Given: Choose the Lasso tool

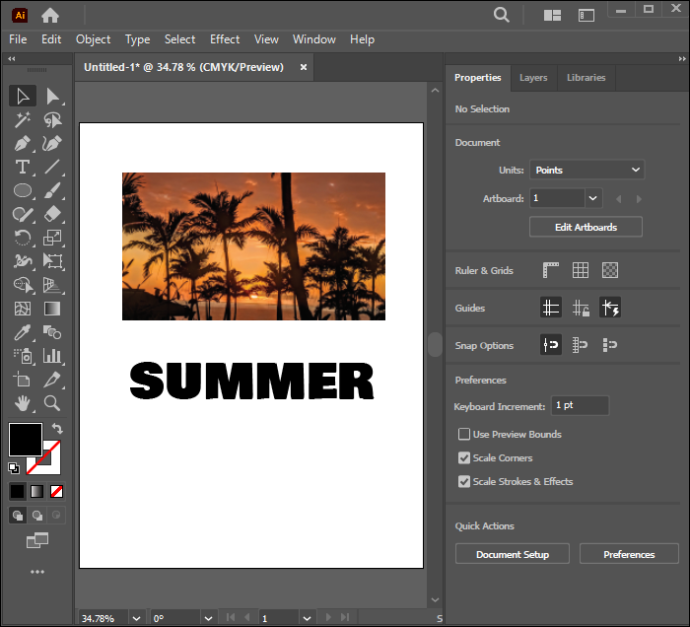Looking at the screenshot, I should (x=52, y=120).
